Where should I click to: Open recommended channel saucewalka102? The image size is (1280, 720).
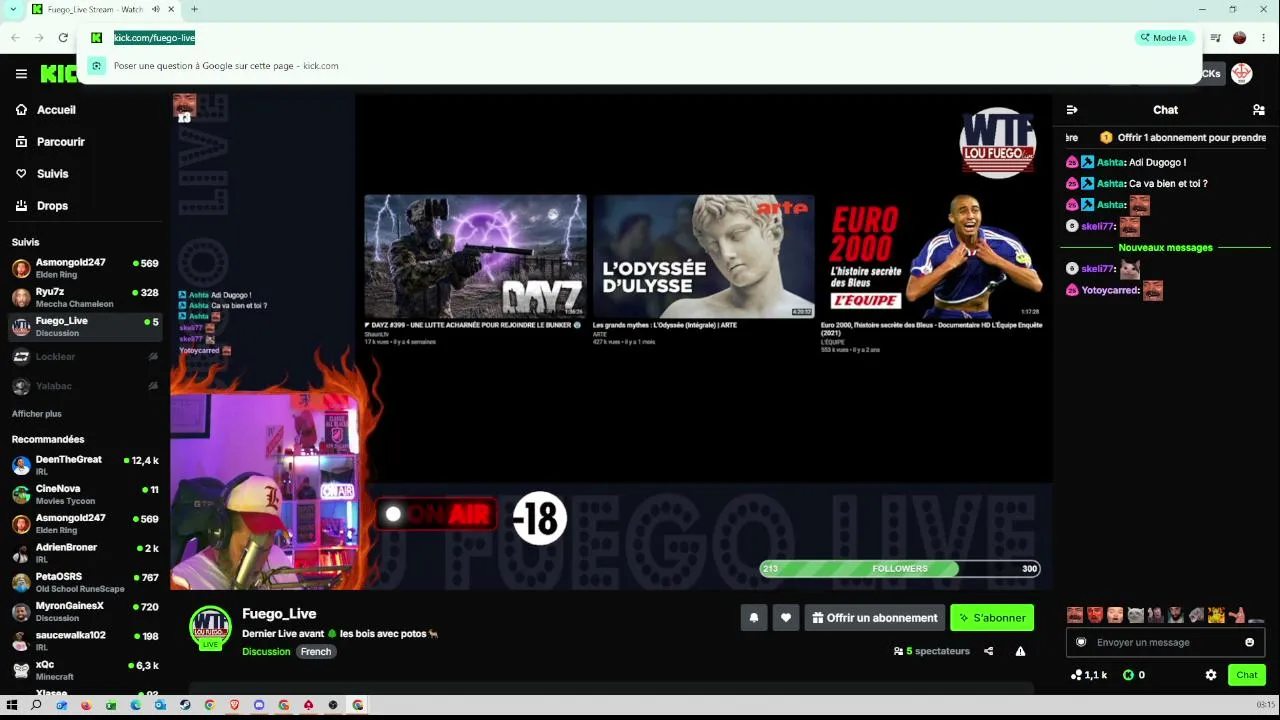coord(85,641)
